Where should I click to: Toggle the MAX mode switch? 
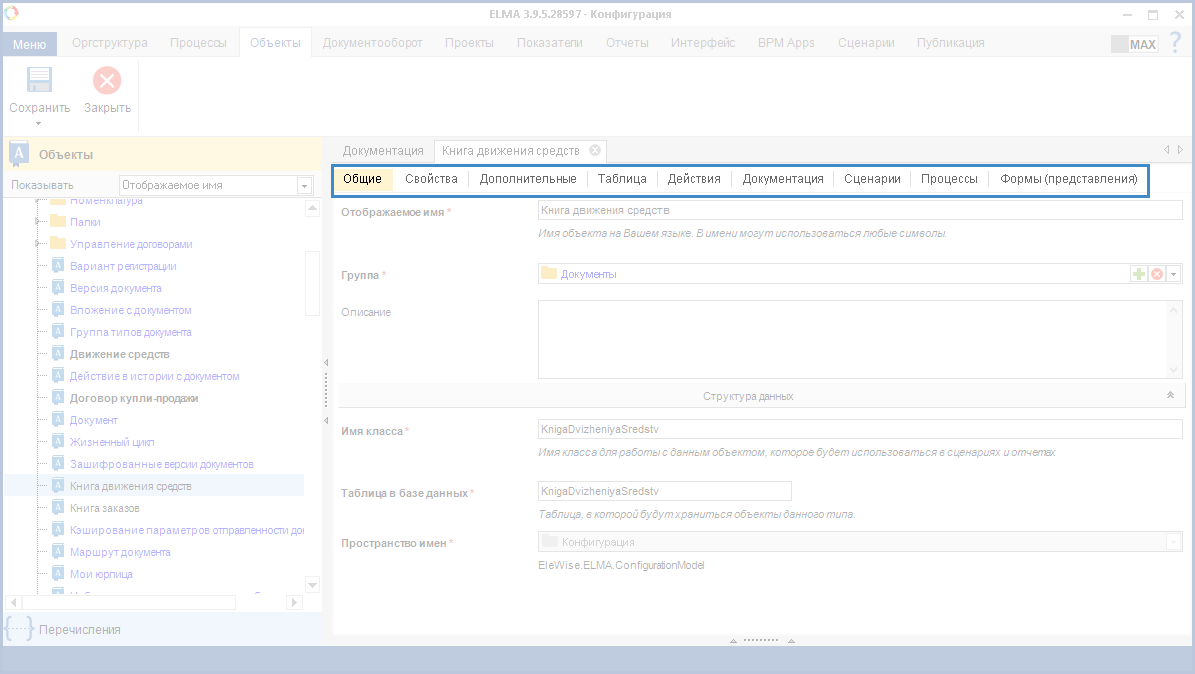[1134, 44]
